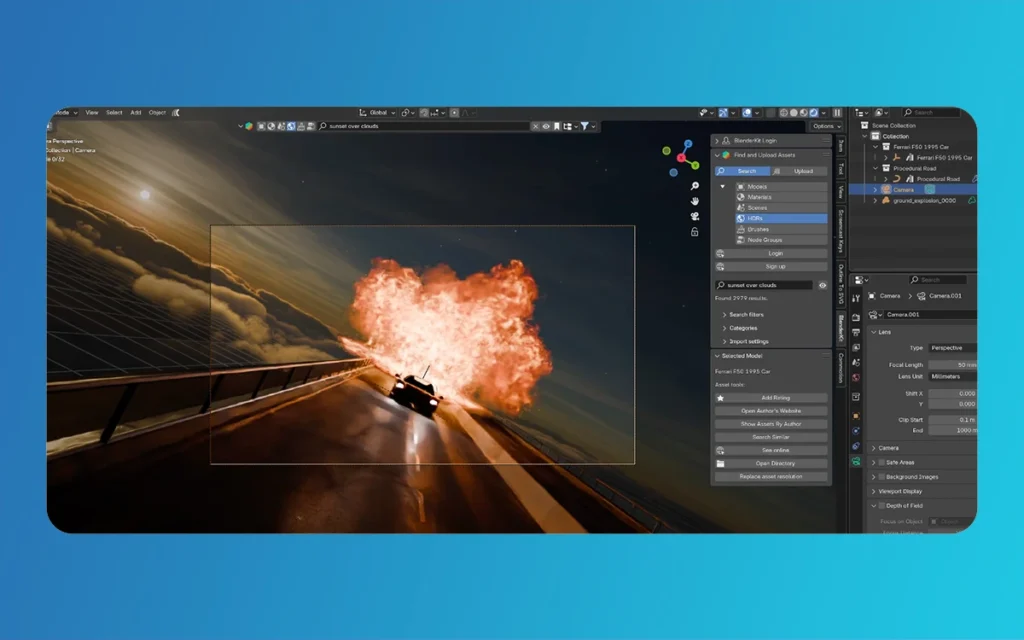1024x640 pixels.
Task: Open the Render properties tab icon
Action: [x=856, y=317]
